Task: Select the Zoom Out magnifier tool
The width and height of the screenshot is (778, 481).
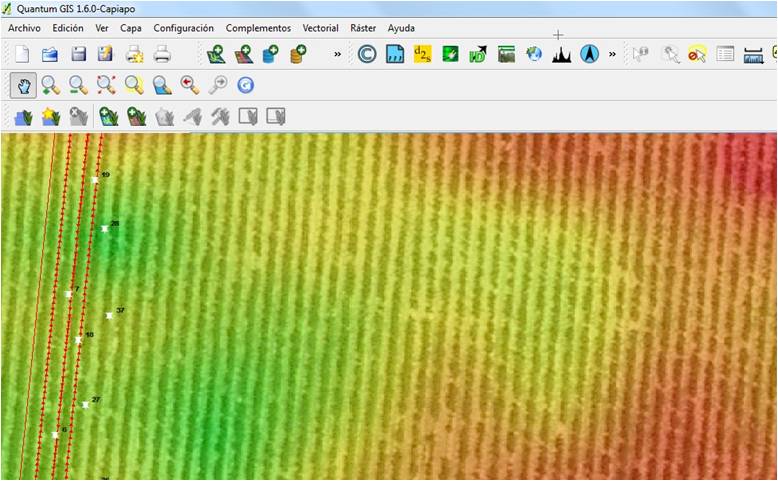Action: point(78,85)
